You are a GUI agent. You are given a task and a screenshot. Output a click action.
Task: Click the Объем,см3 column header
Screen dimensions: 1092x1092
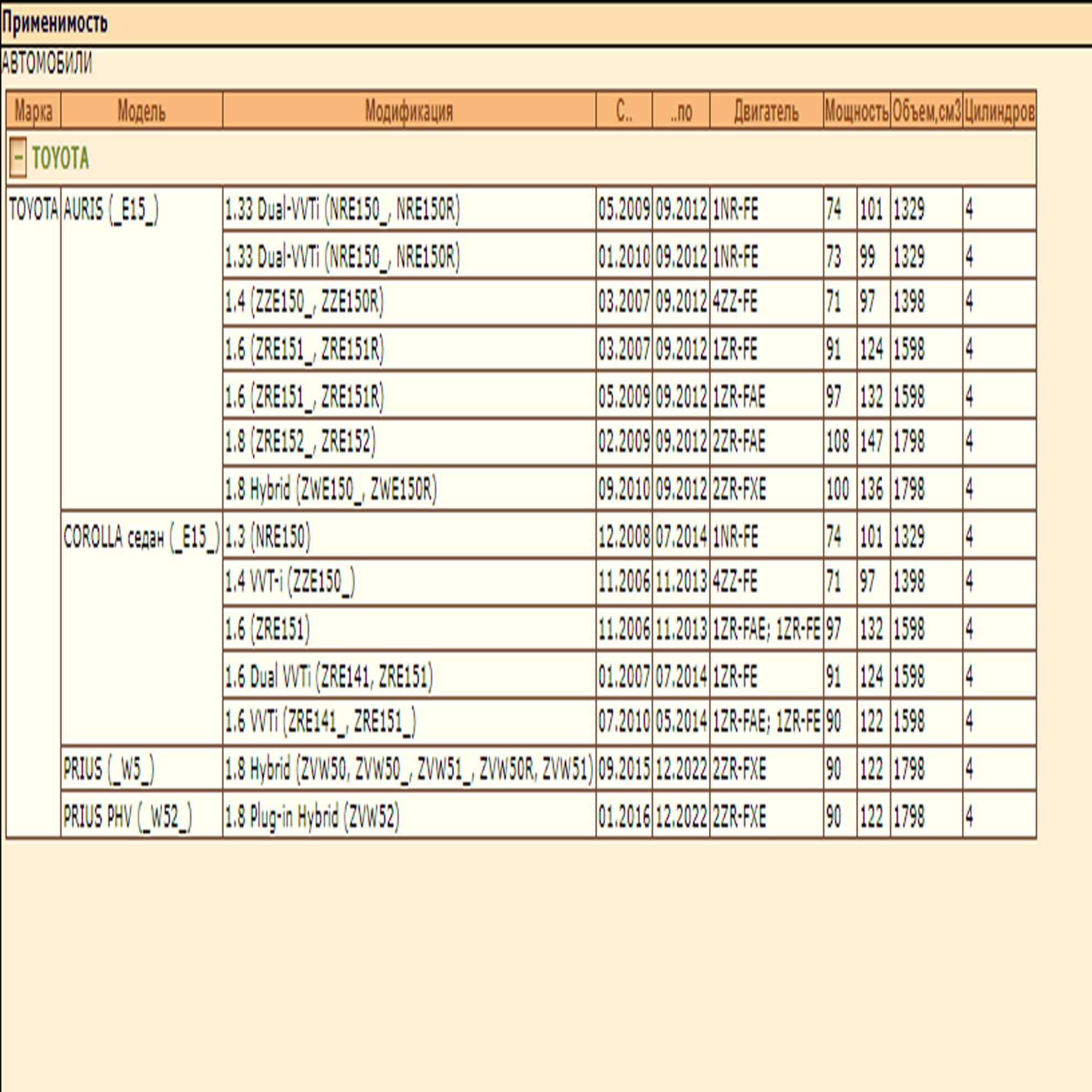927,111
